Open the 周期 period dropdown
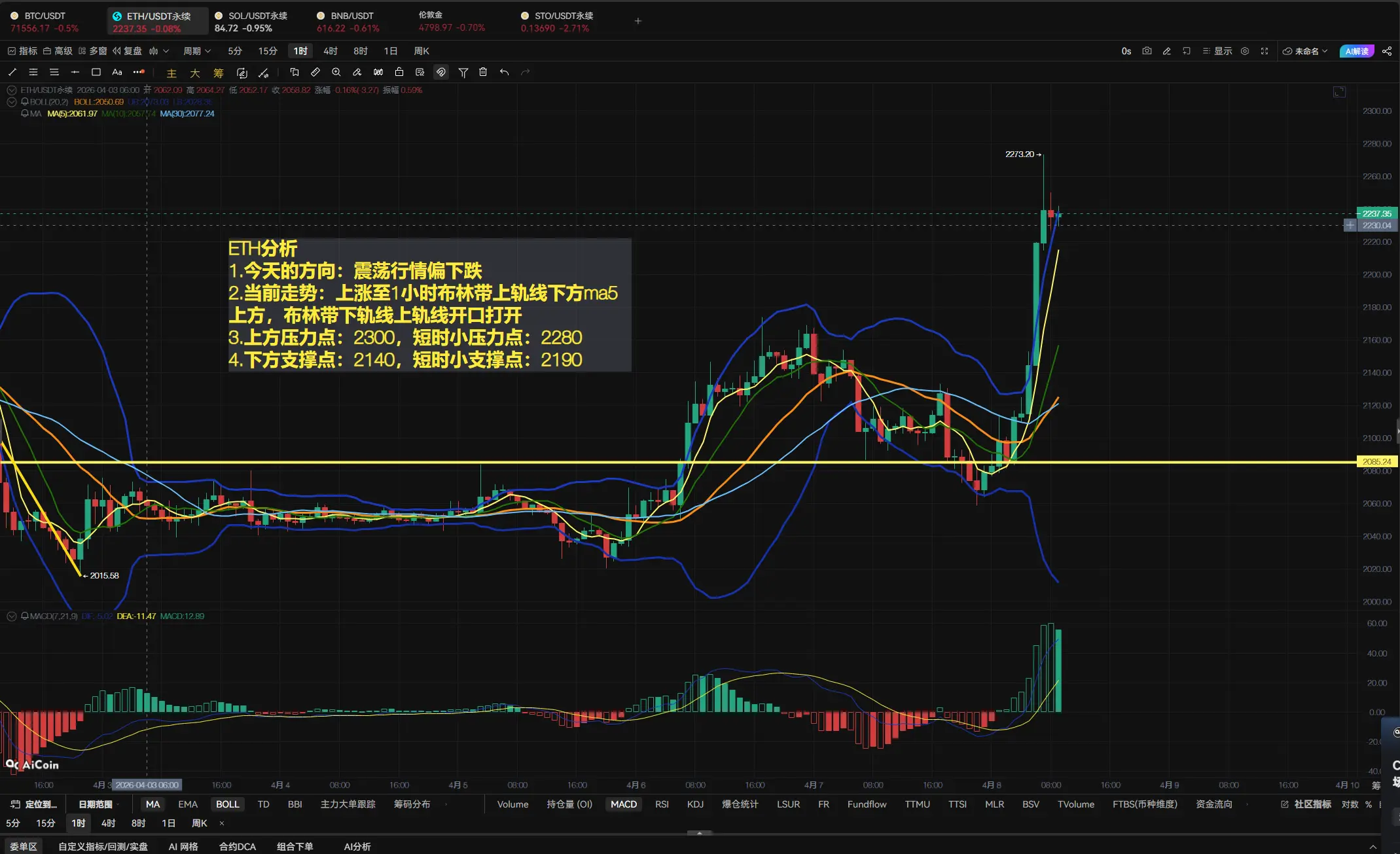The height and width of the screenshot is (854, 1400). [196, 51]
